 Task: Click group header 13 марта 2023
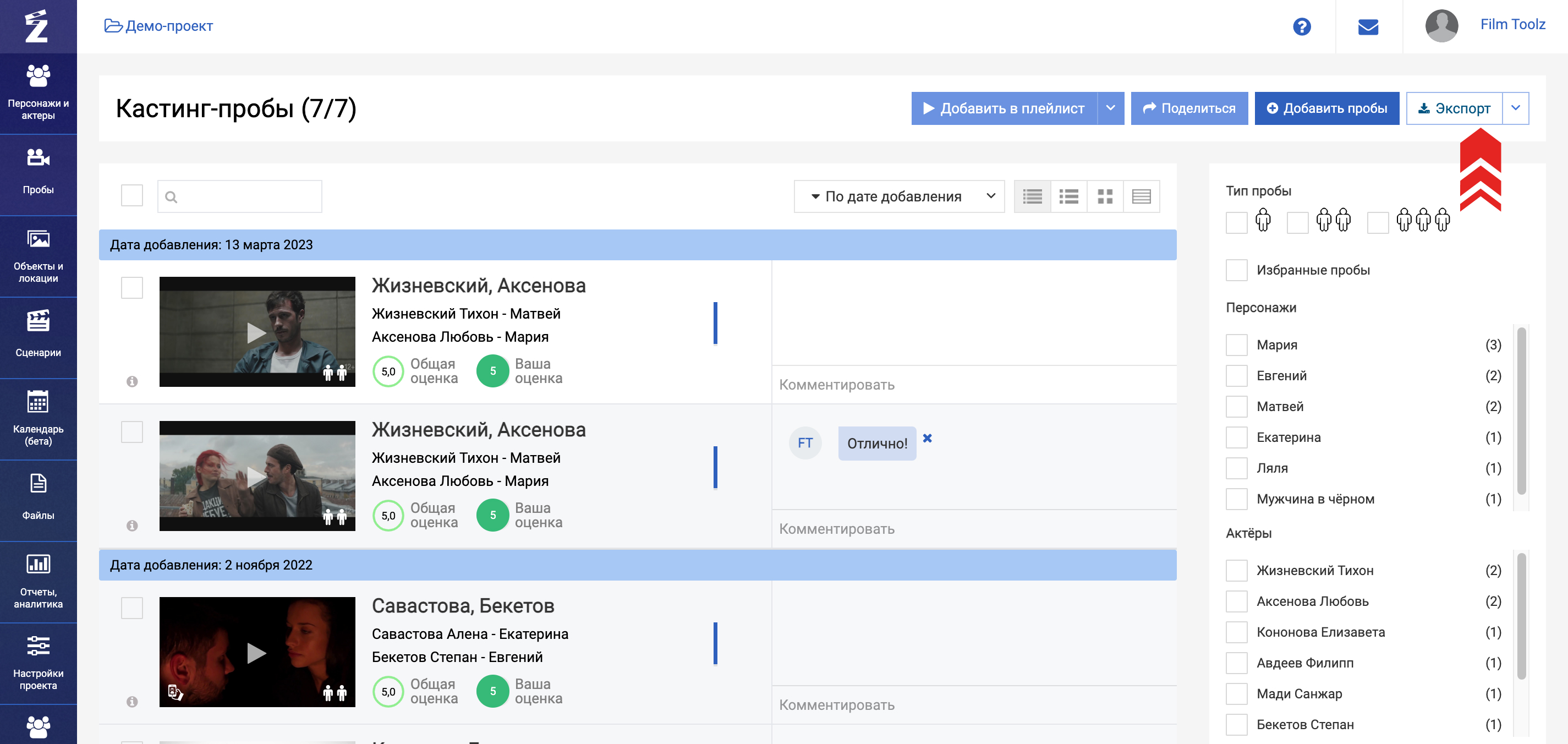(637, 245)
